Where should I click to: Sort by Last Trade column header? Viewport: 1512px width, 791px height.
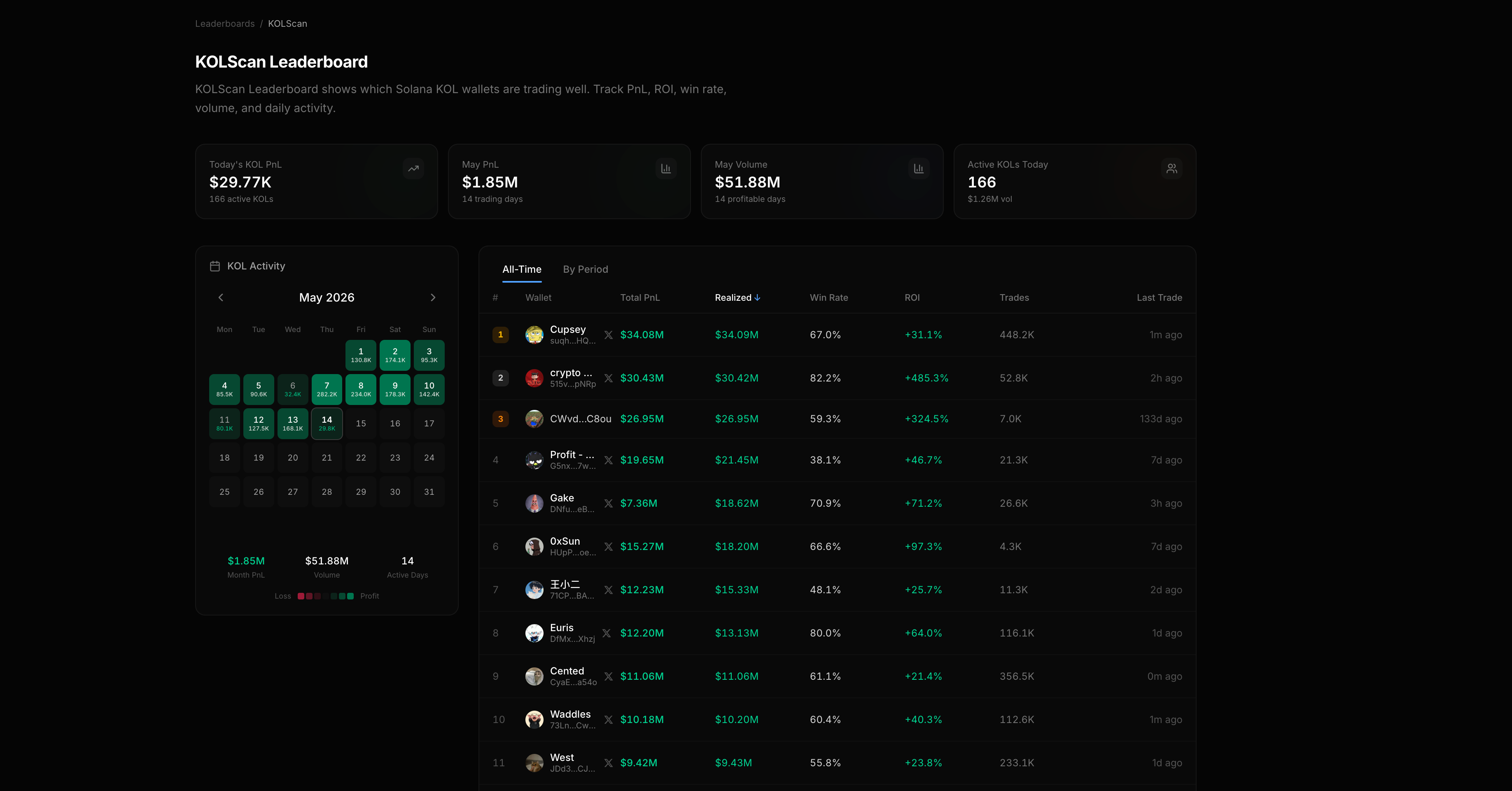tap(1159, 298)
